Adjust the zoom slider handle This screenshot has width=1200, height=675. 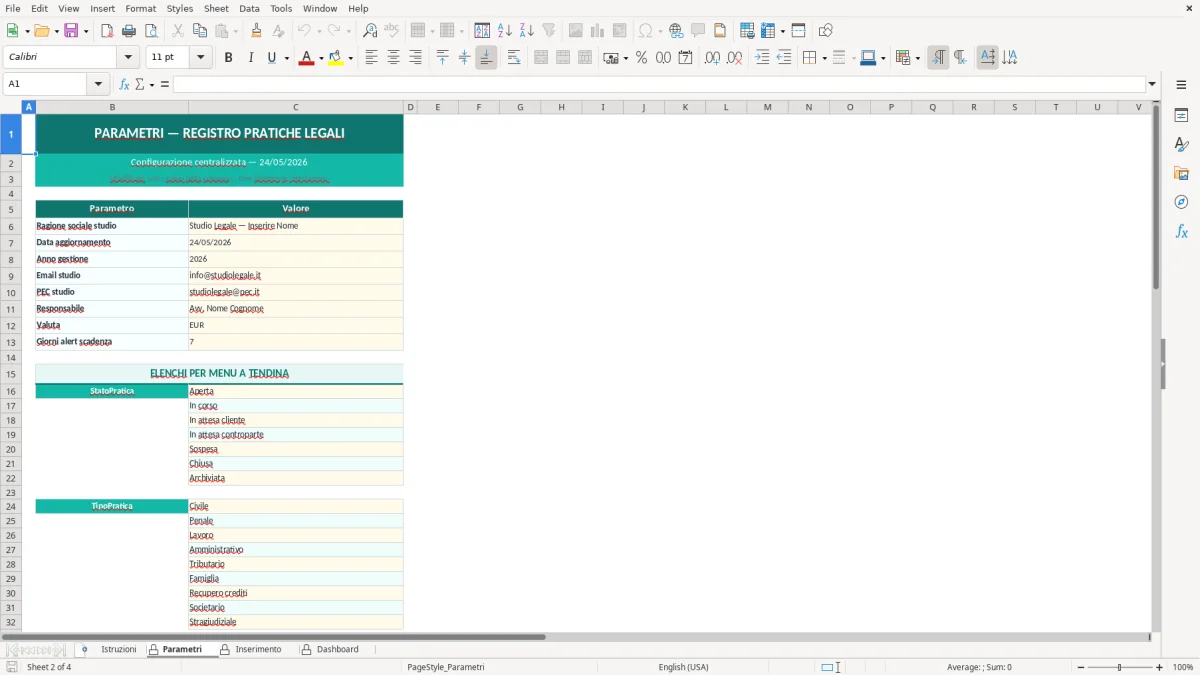(1119, 667)
